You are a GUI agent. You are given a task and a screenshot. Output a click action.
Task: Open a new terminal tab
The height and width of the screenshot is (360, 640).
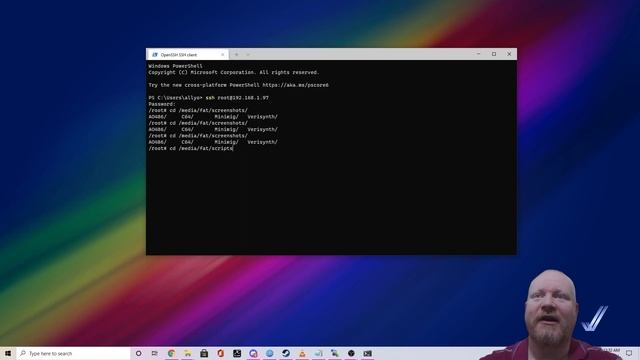coord(236,54)
